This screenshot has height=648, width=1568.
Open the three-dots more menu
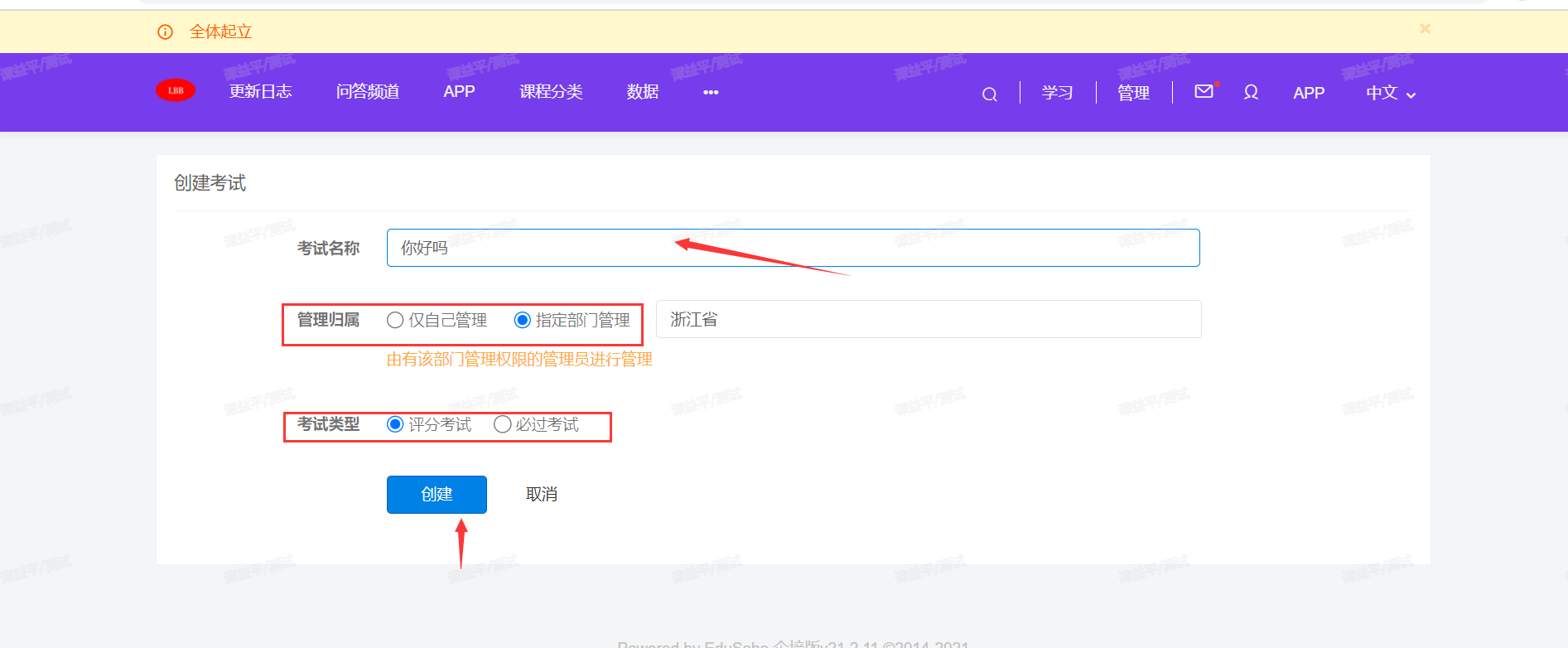click(711, 92)
